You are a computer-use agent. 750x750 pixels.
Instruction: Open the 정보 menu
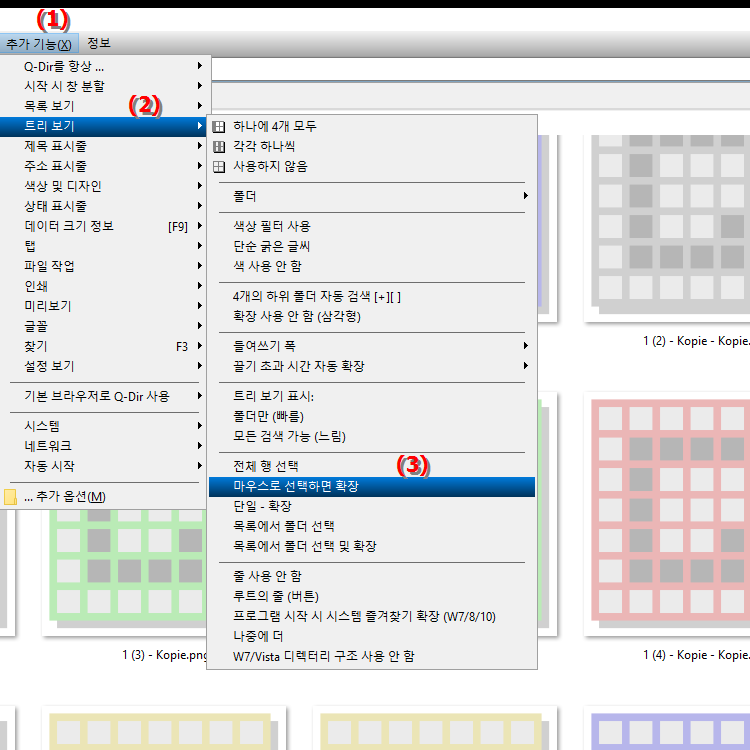pyautogui.click(x=99, y=44)
